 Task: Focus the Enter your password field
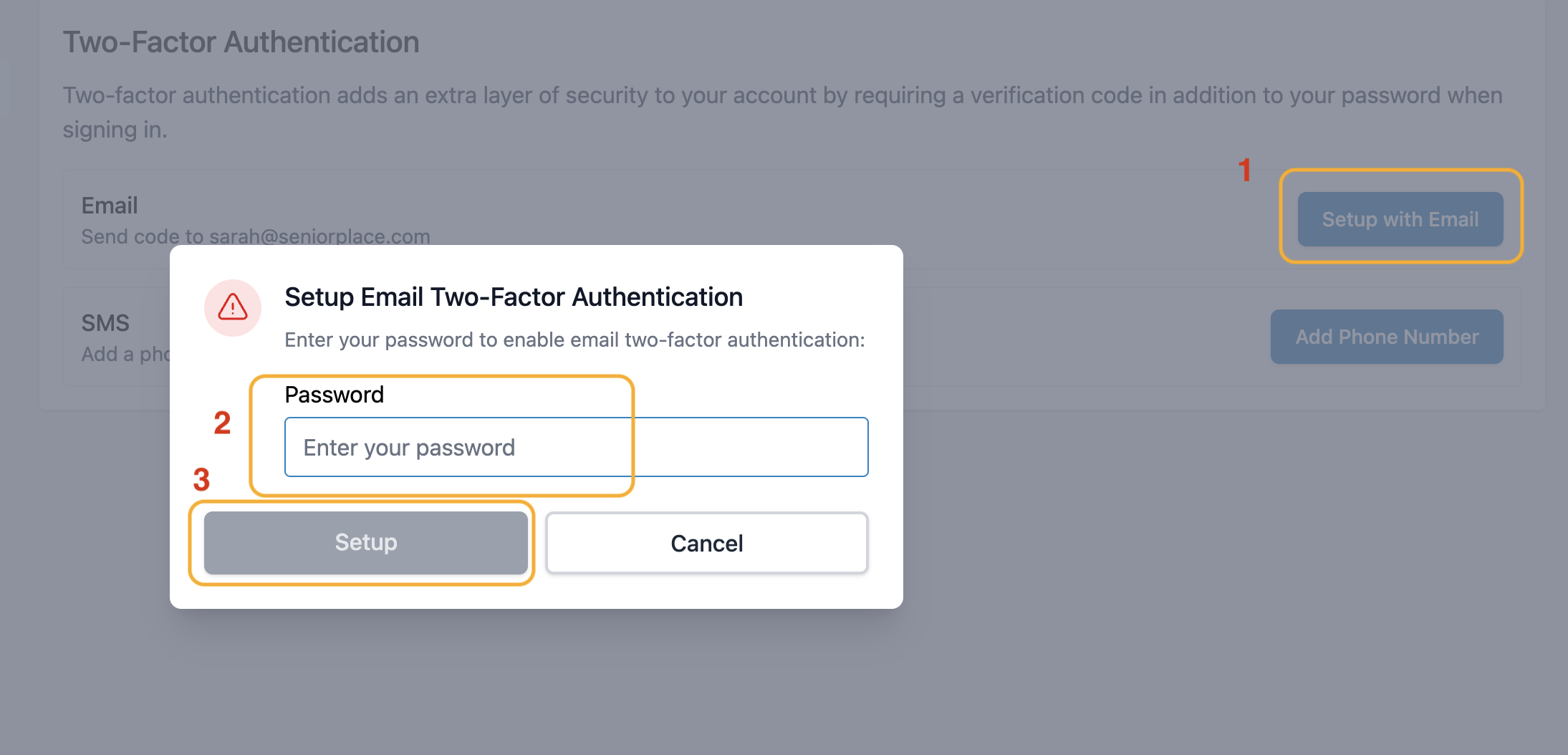577,447
